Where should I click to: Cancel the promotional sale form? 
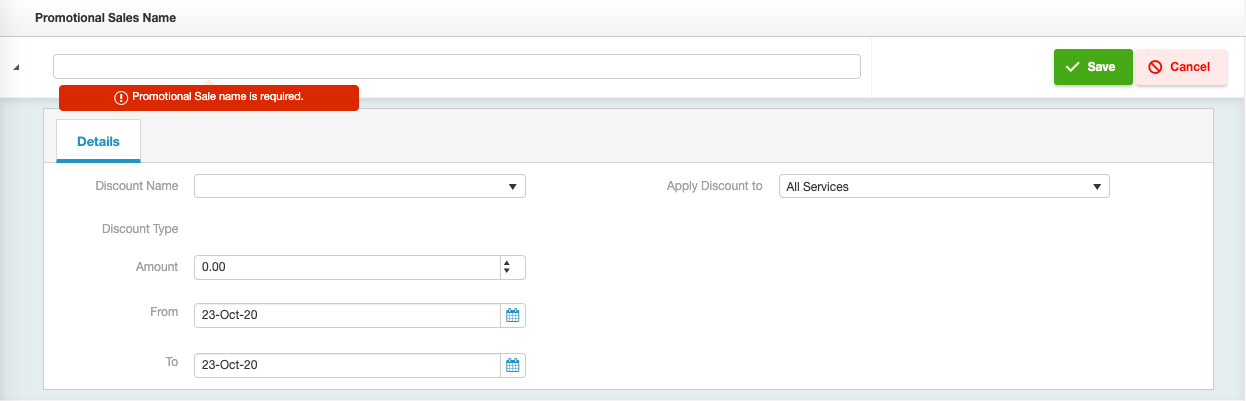pyautogui.click(x=1180, y=67)
